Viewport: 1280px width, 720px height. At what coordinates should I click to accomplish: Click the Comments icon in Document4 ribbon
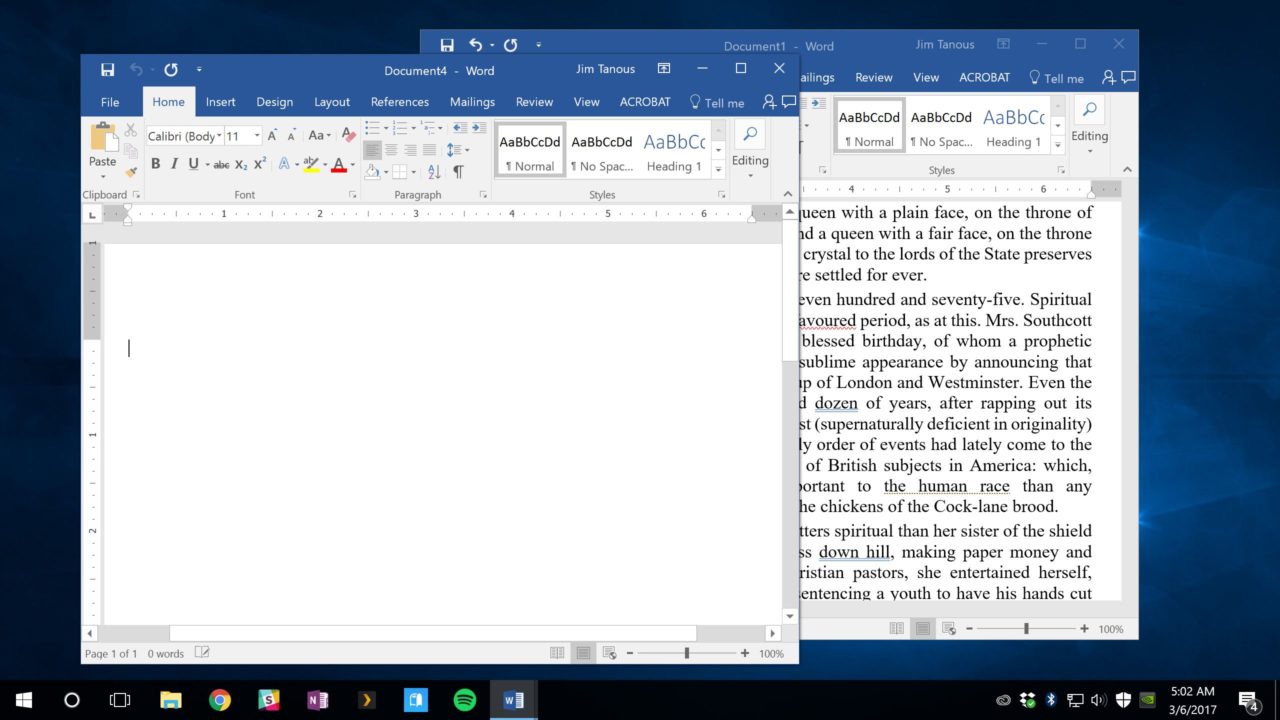pos(789,102)
